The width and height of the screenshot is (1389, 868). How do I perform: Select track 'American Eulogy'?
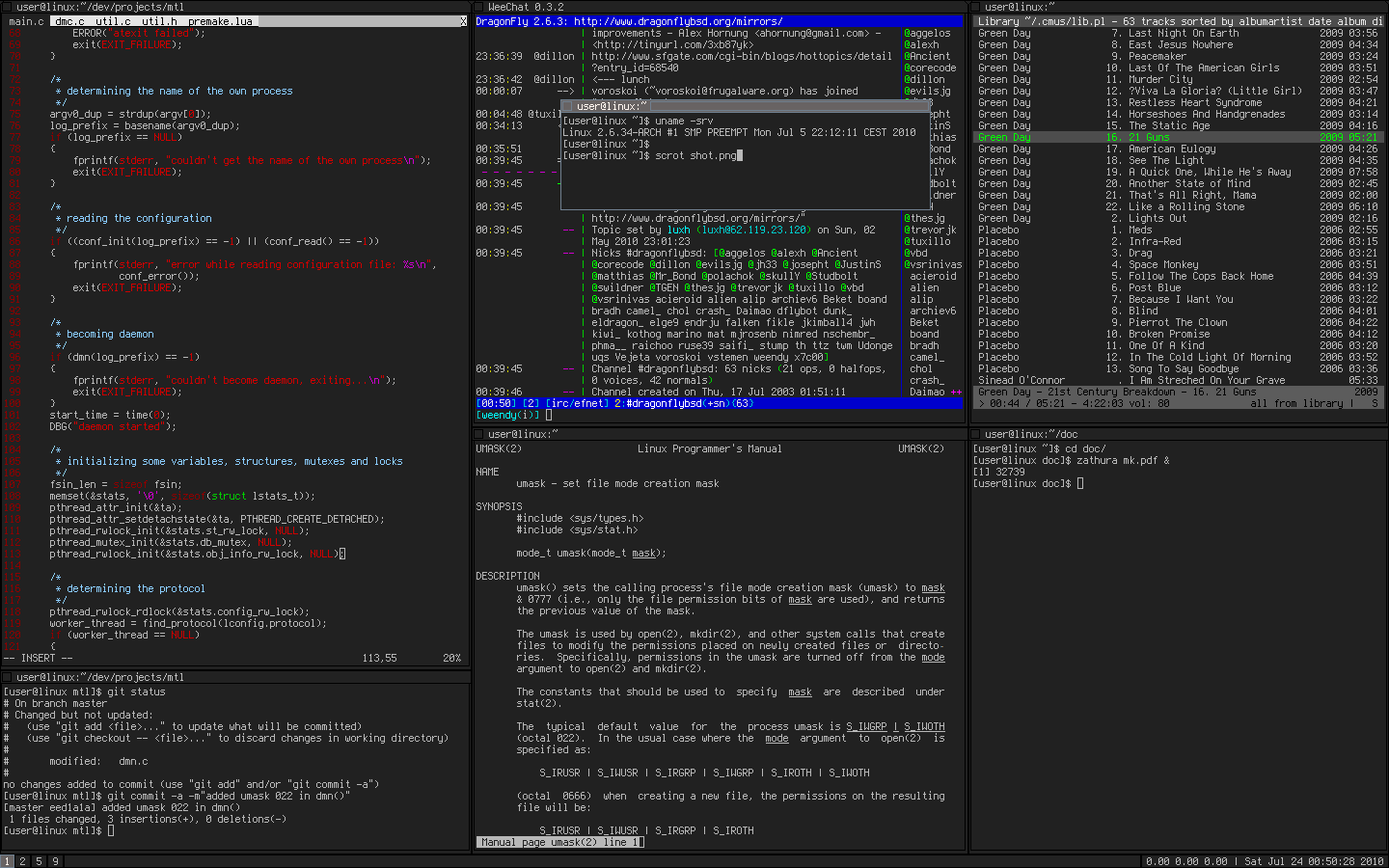1172,149
